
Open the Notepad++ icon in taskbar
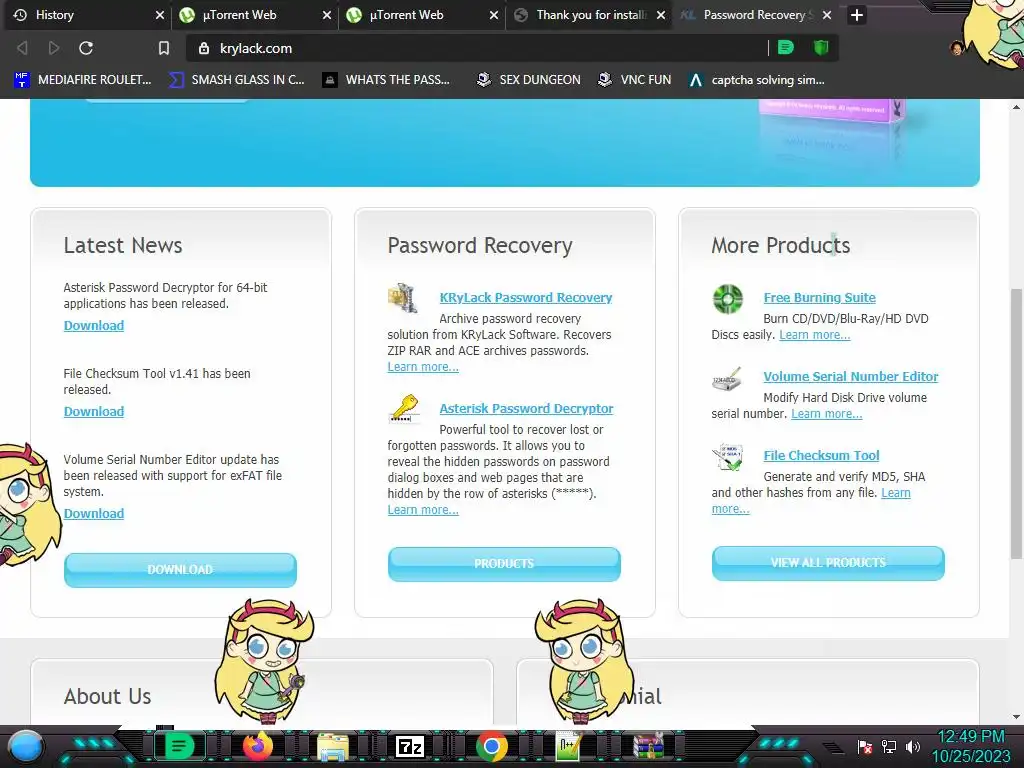click(567, 746)
